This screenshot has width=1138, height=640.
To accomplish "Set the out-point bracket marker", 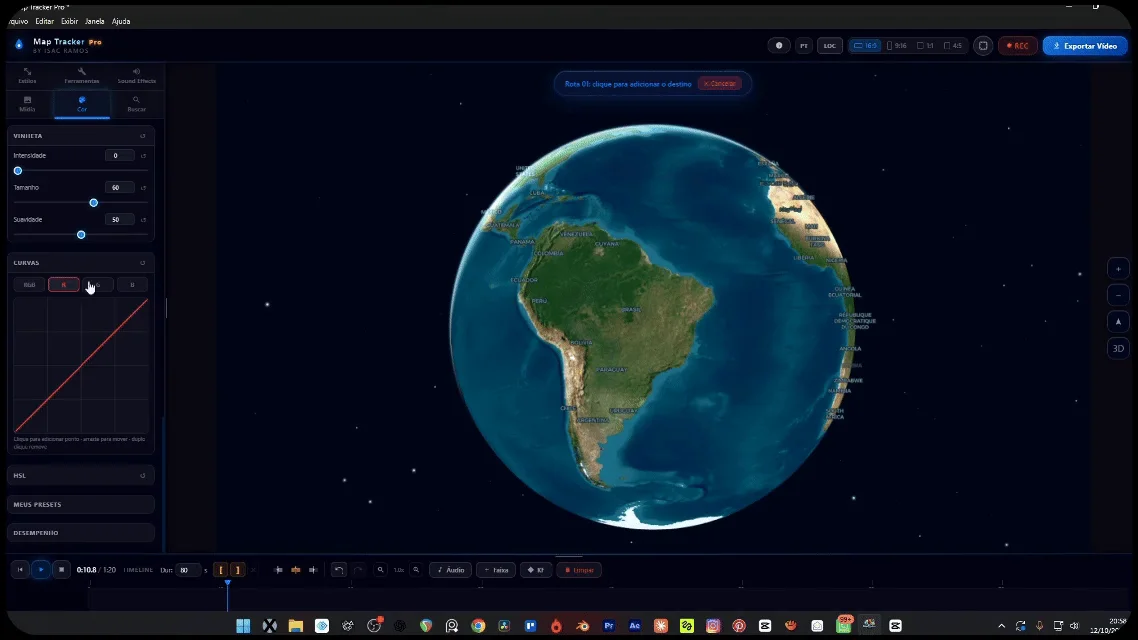I will point(237,570).
